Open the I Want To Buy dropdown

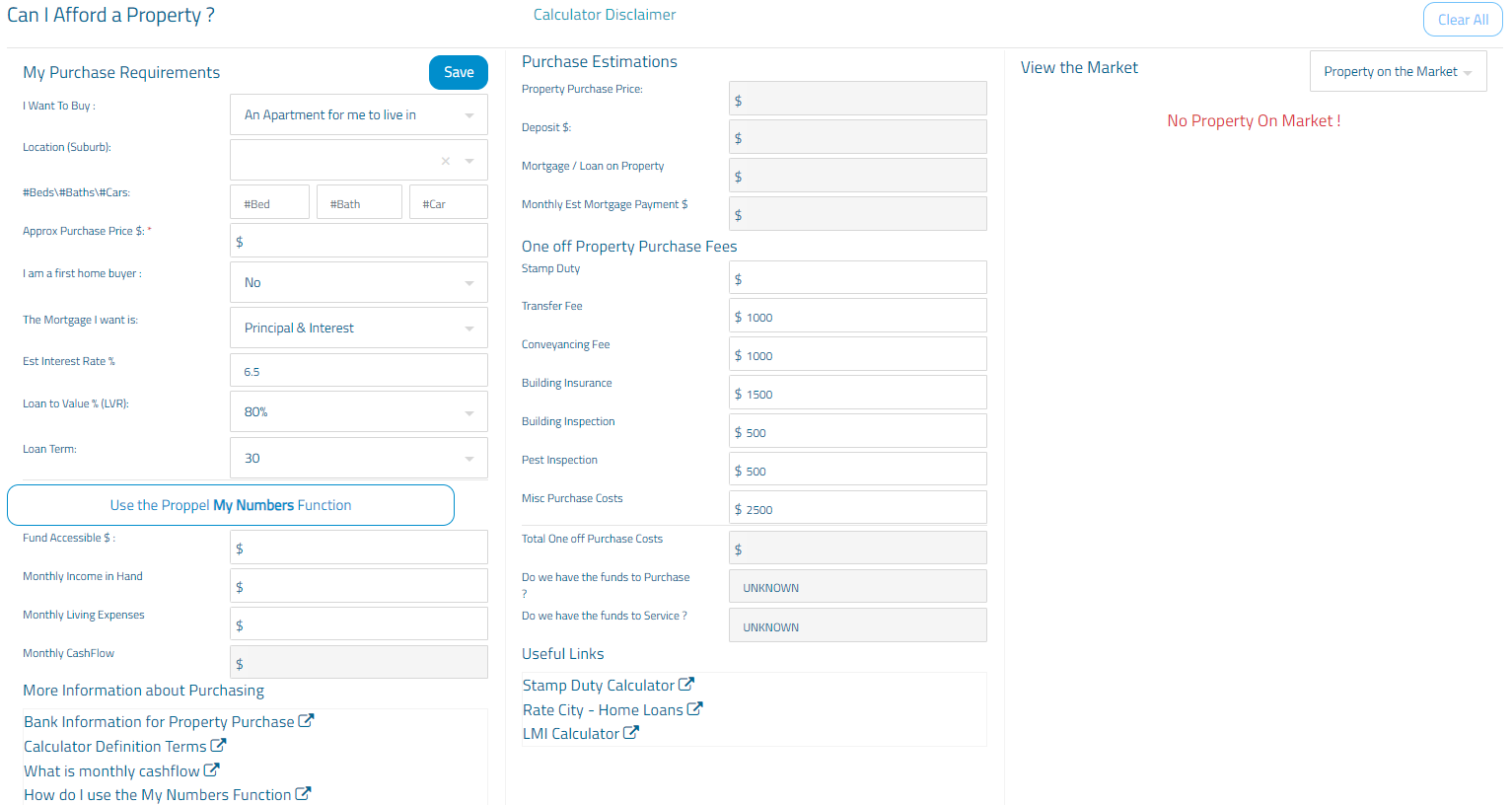click(359, 115)
